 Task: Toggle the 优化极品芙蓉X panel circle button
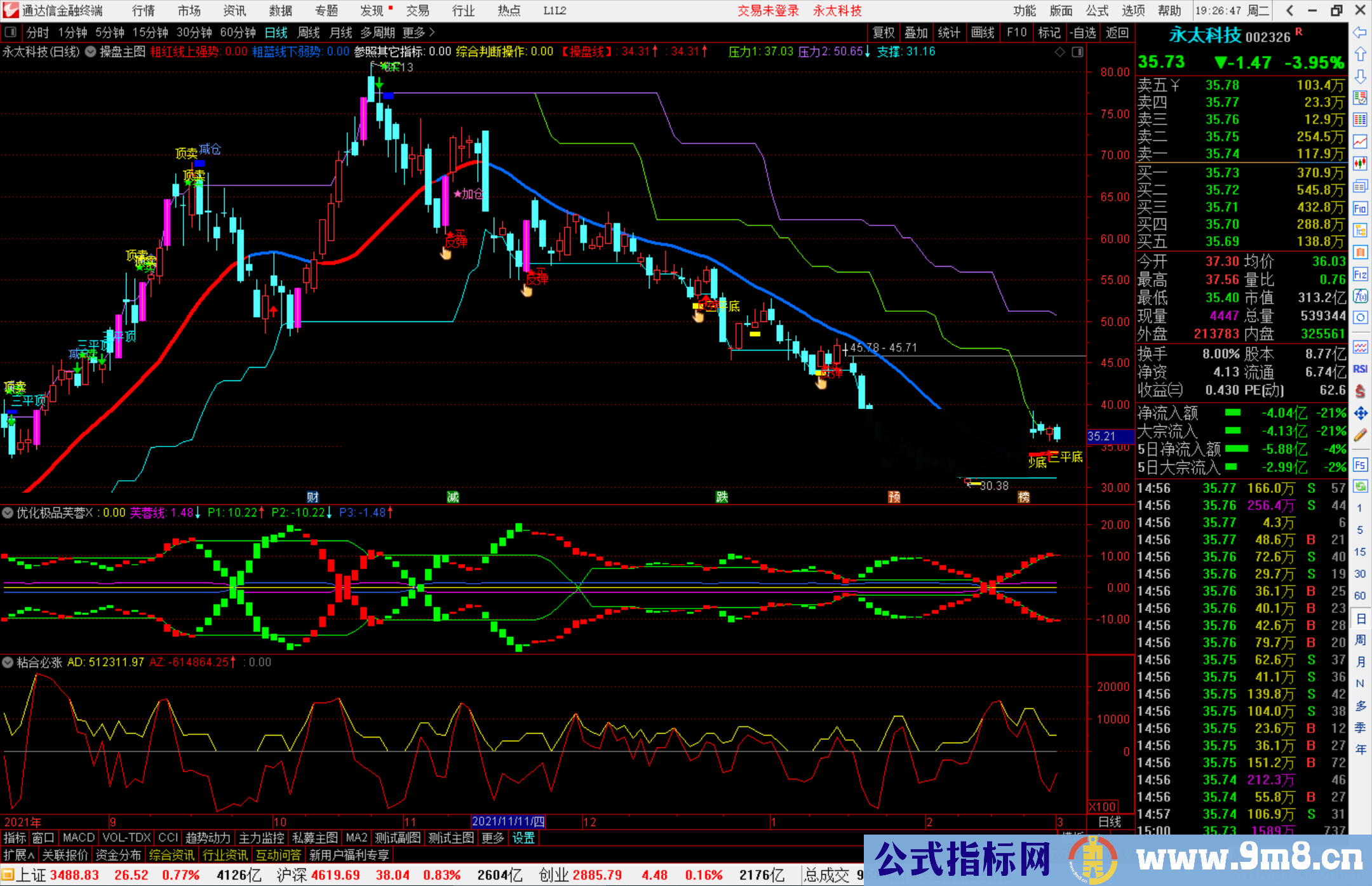(8, 513)
